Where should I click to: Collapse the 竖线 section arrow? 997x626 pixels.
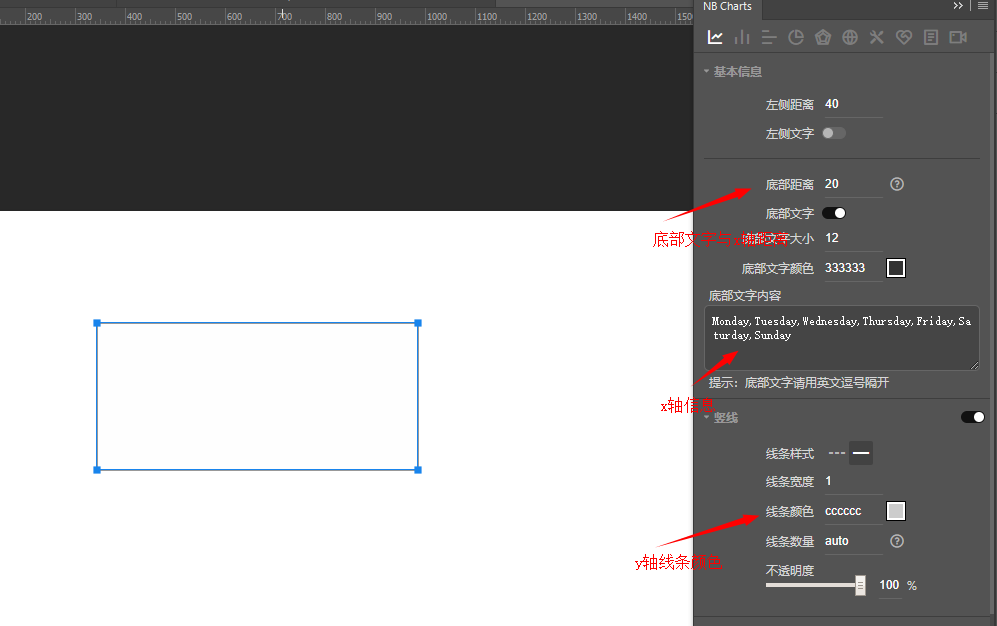point(706,418)
